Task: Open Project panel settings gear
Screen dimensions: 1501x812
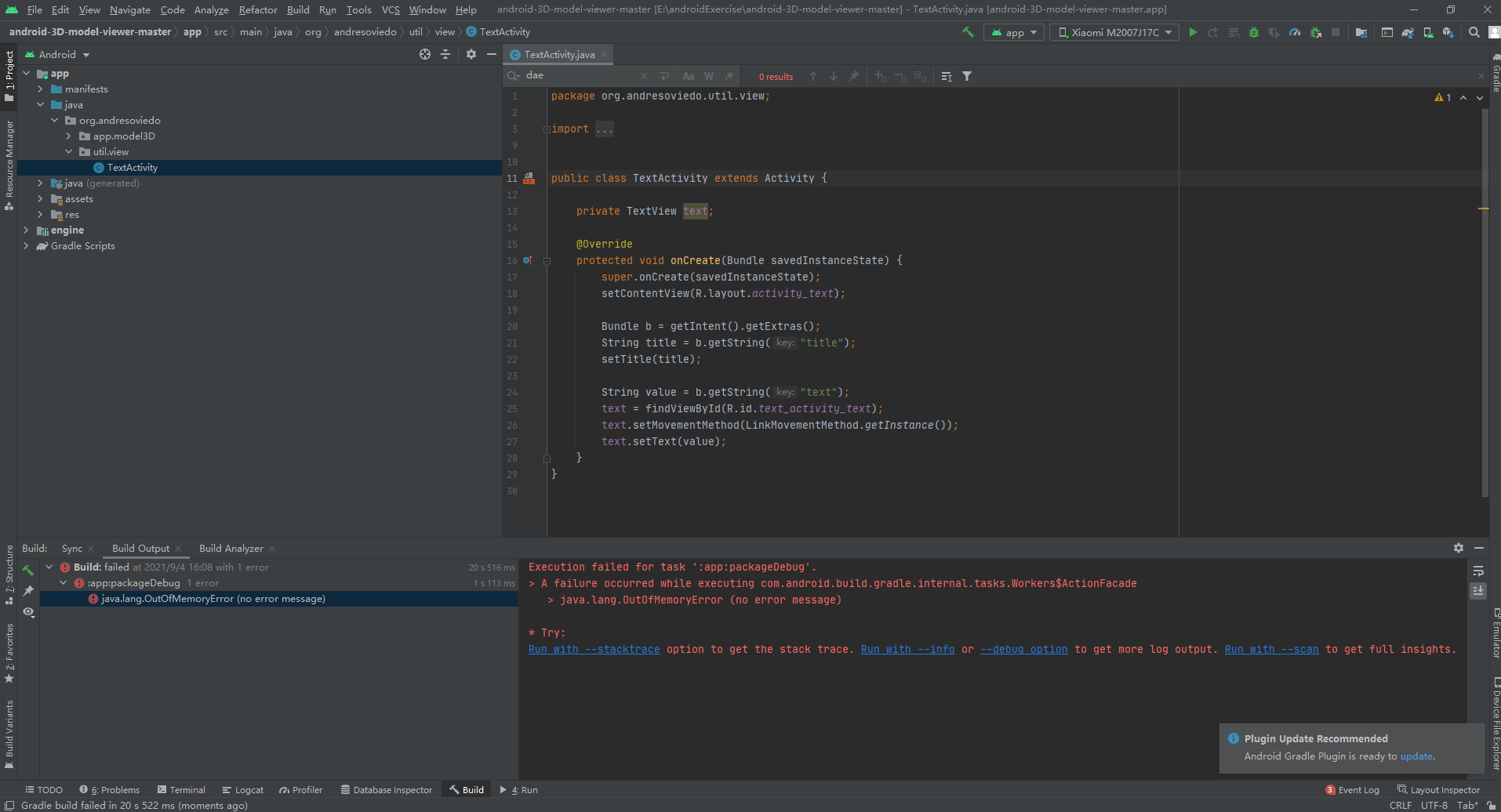Action: [x=471, y=54]
